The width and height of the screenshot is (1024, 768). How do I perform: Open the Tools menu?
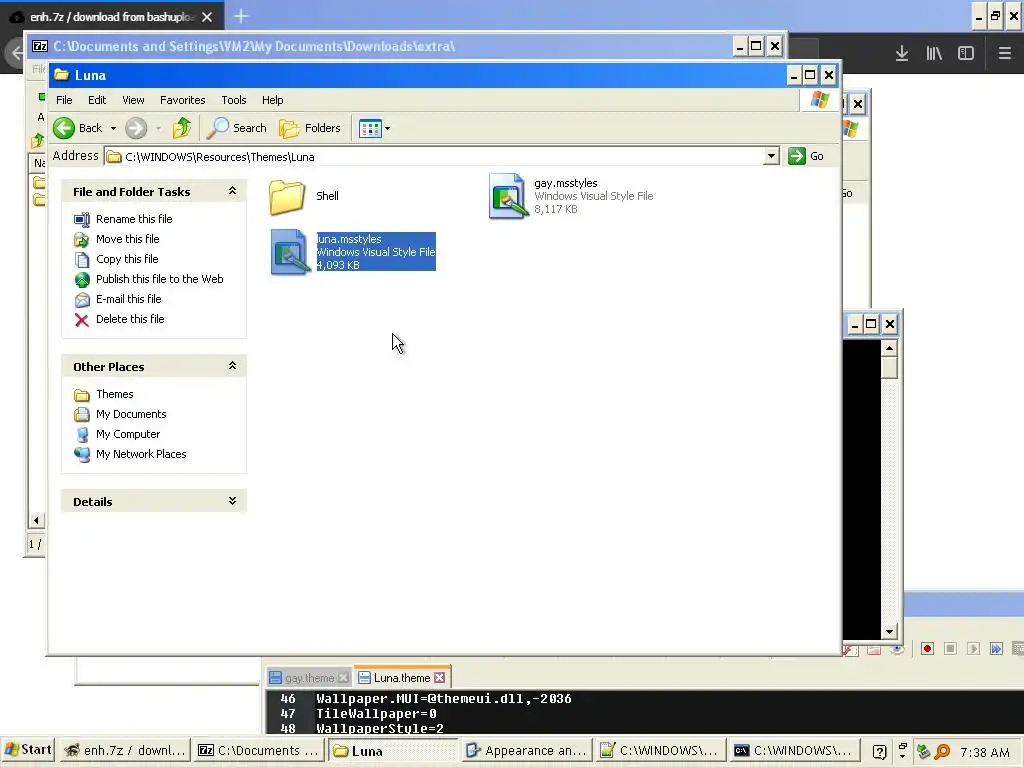(234, 100)
